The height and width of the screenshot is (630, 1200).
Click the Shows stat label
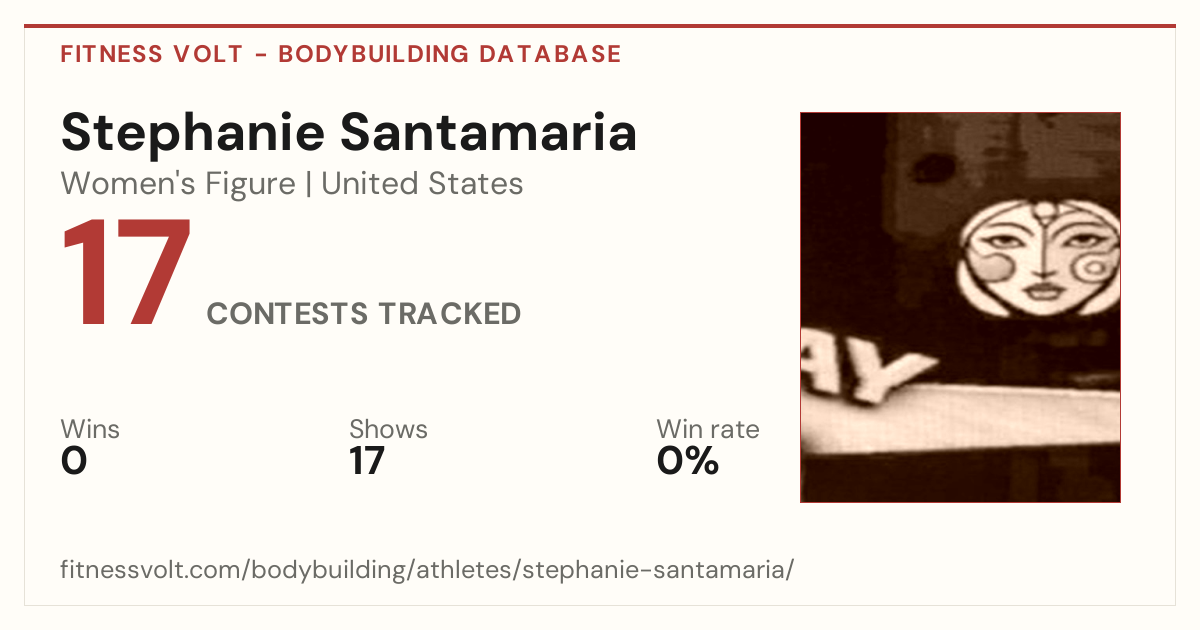(x=388, y=430)
